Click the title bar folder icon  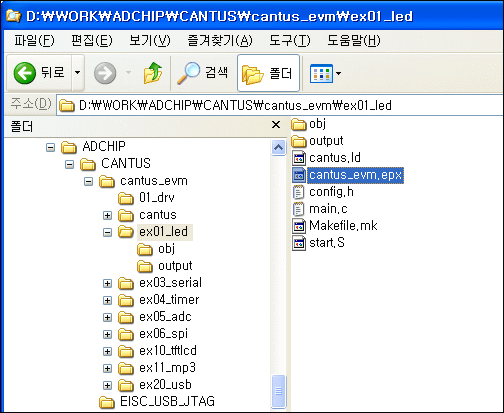13,15
